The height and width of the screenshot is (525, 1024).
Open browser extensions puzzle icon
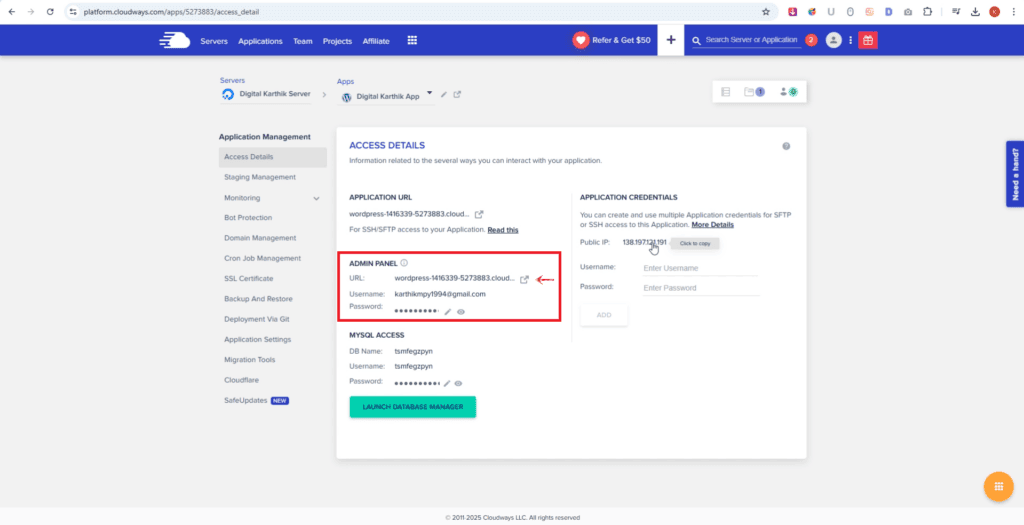(x=927, y=12)
